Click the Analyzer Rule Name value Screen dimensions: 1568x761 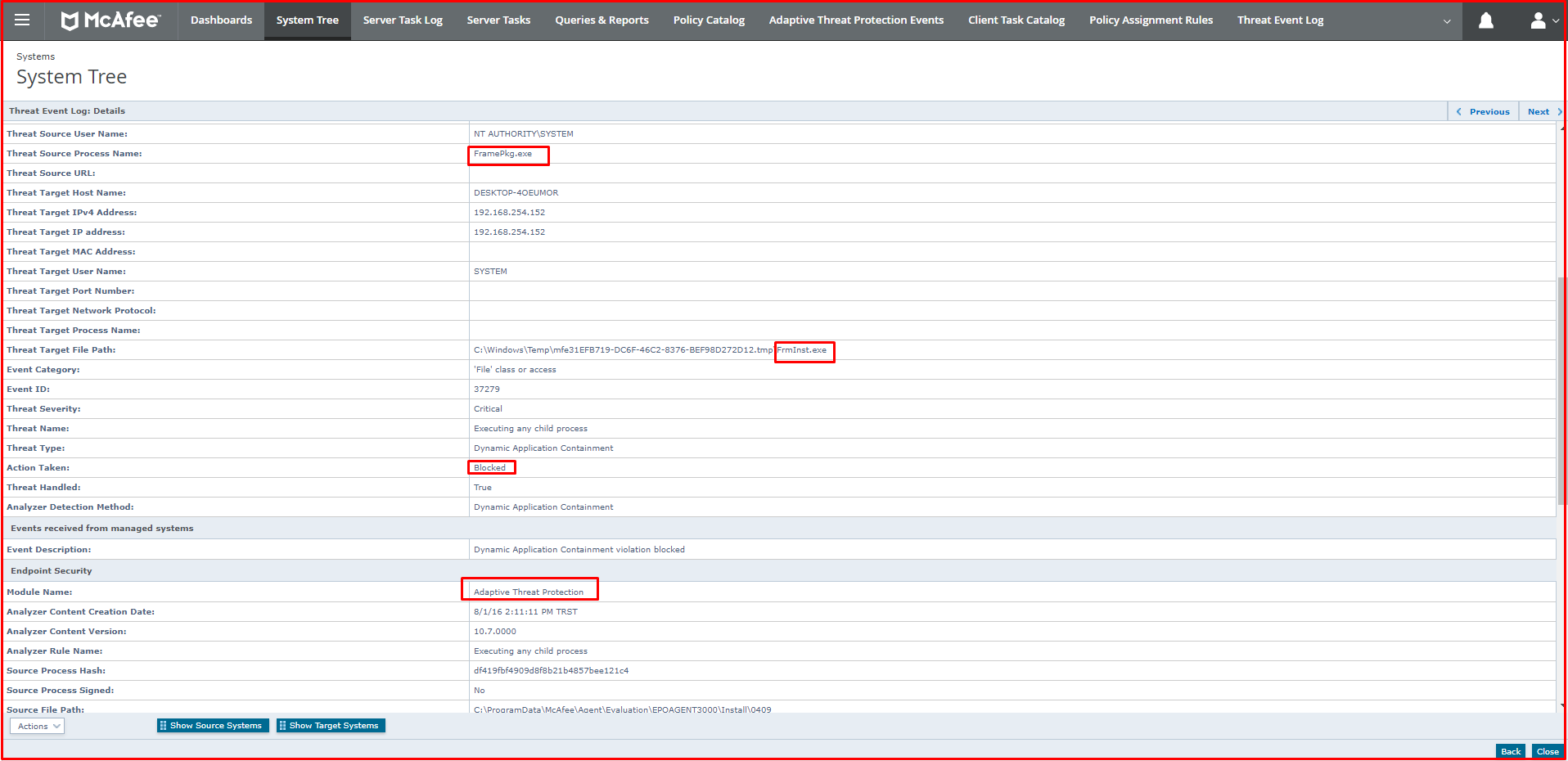(x=530, y=651)
